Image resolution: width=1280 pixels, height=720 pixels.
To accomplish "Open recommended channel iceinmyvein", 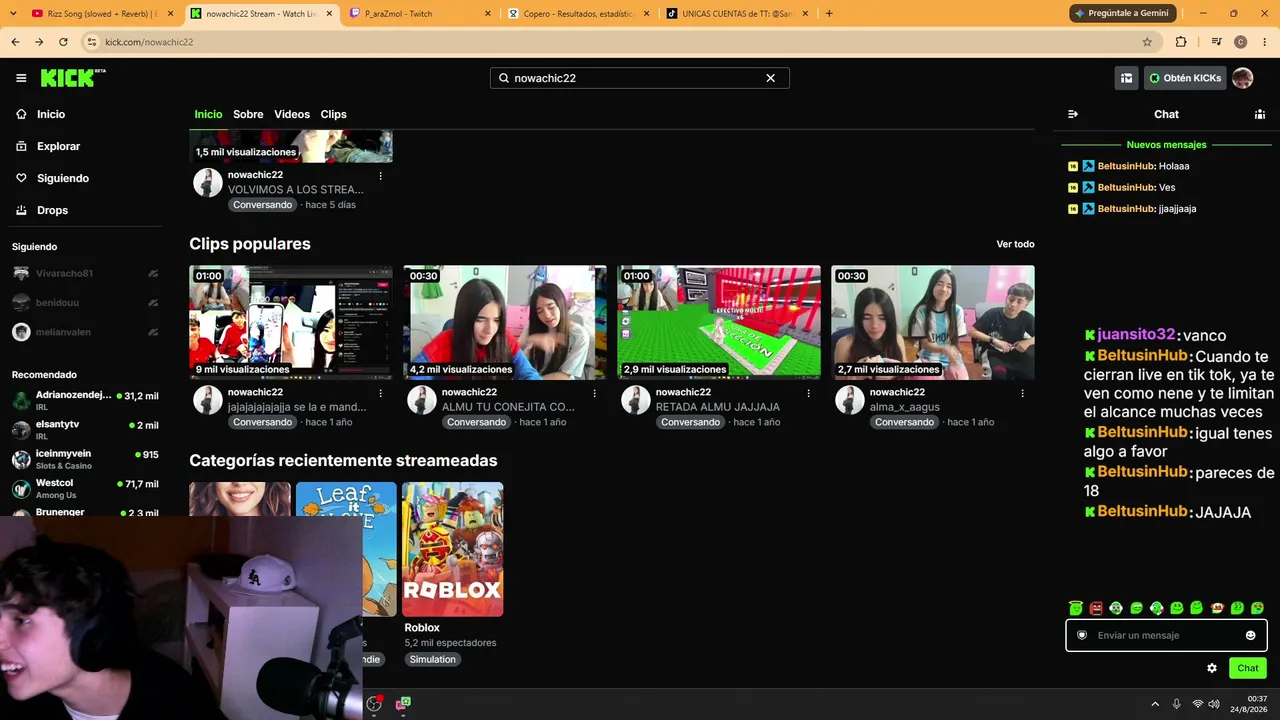I will [85, 459].
